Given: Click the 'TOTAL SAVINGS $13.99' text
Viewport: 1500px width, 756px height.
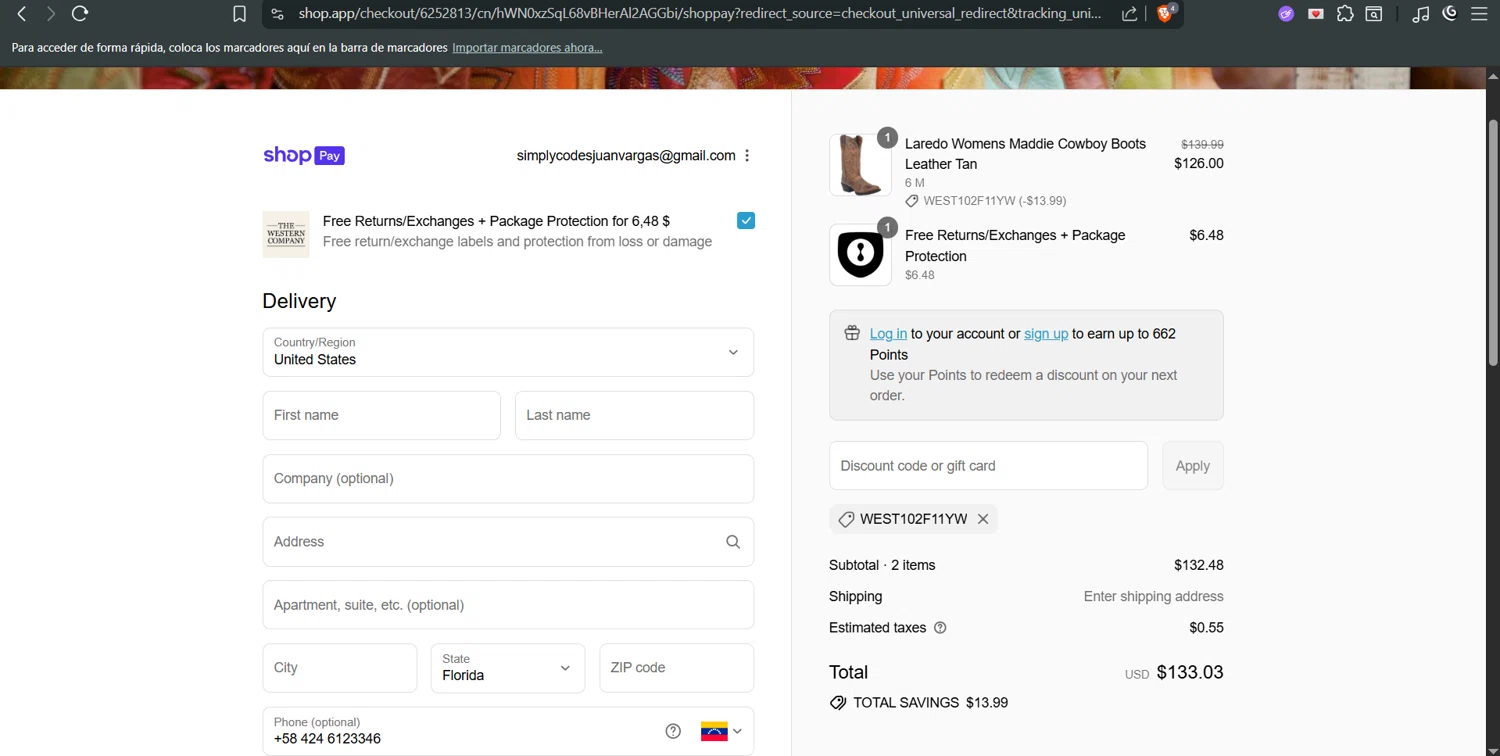Looking at the screenshot, I should click(930, 703).
